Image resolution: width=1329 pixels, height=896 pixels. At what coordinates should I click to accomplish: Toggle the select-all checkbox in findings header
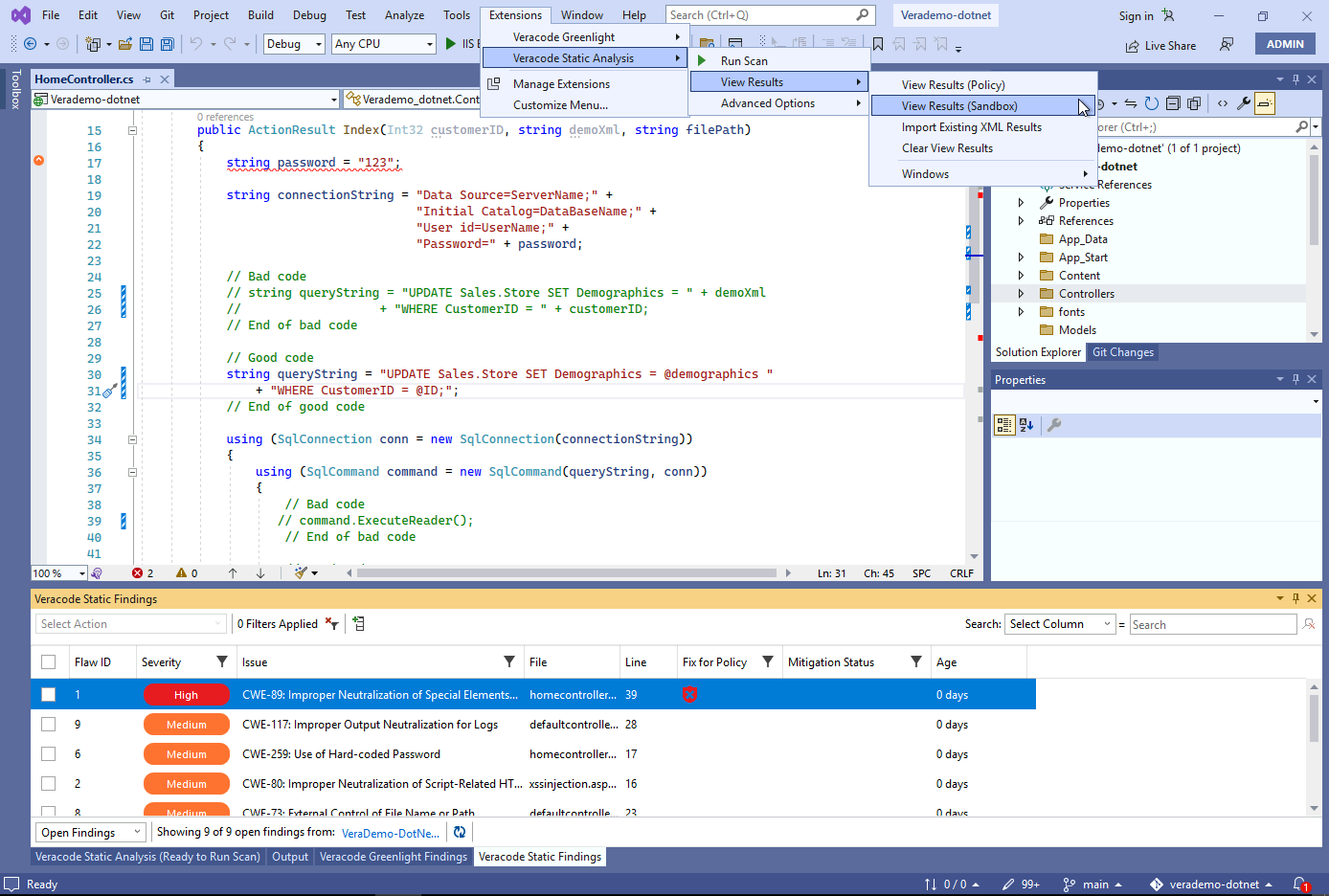click(x=49, y=661)
